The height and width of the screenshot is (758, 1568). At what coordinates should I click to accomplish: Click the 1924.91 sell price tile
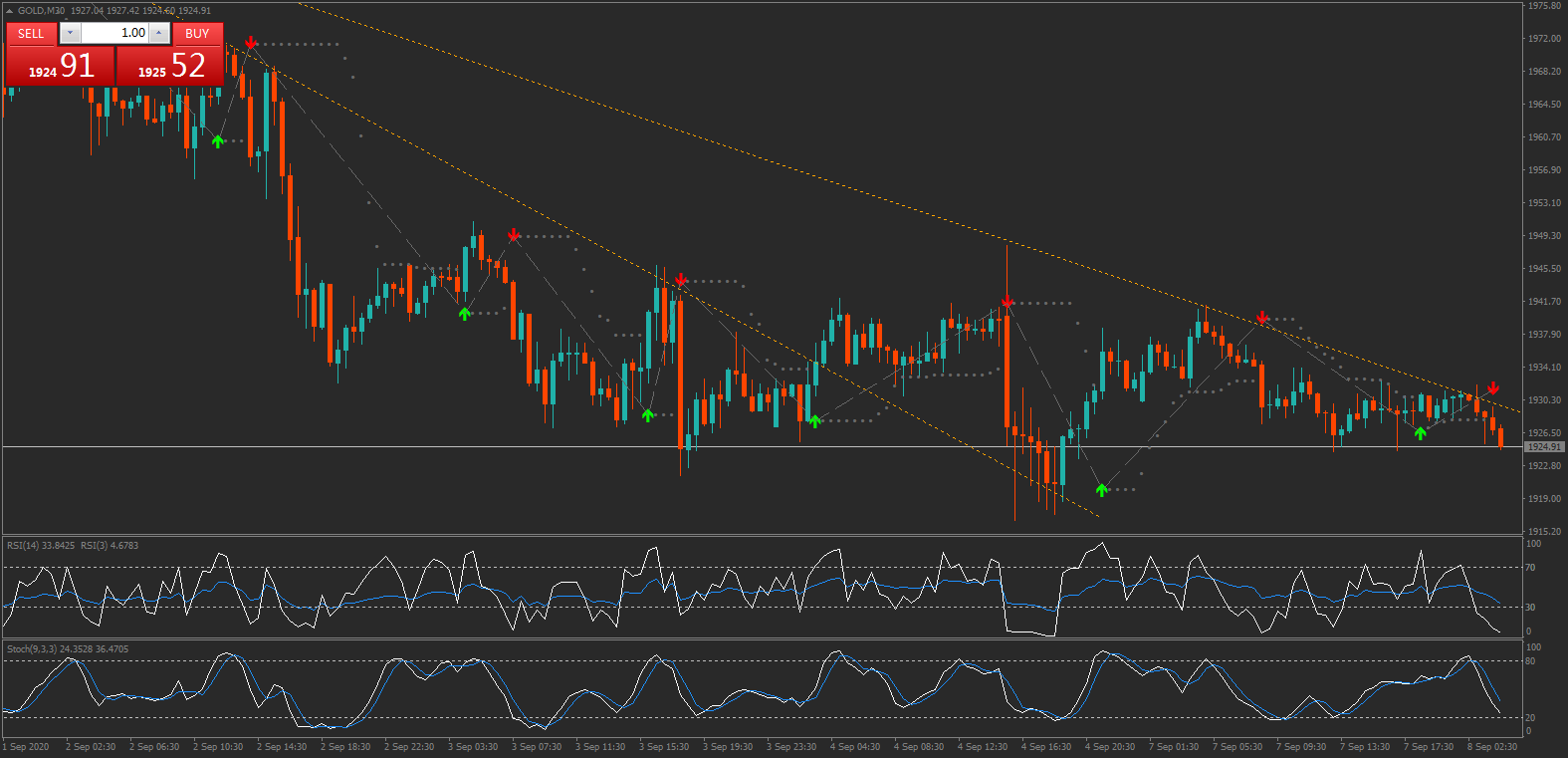[x=60, y=66]
